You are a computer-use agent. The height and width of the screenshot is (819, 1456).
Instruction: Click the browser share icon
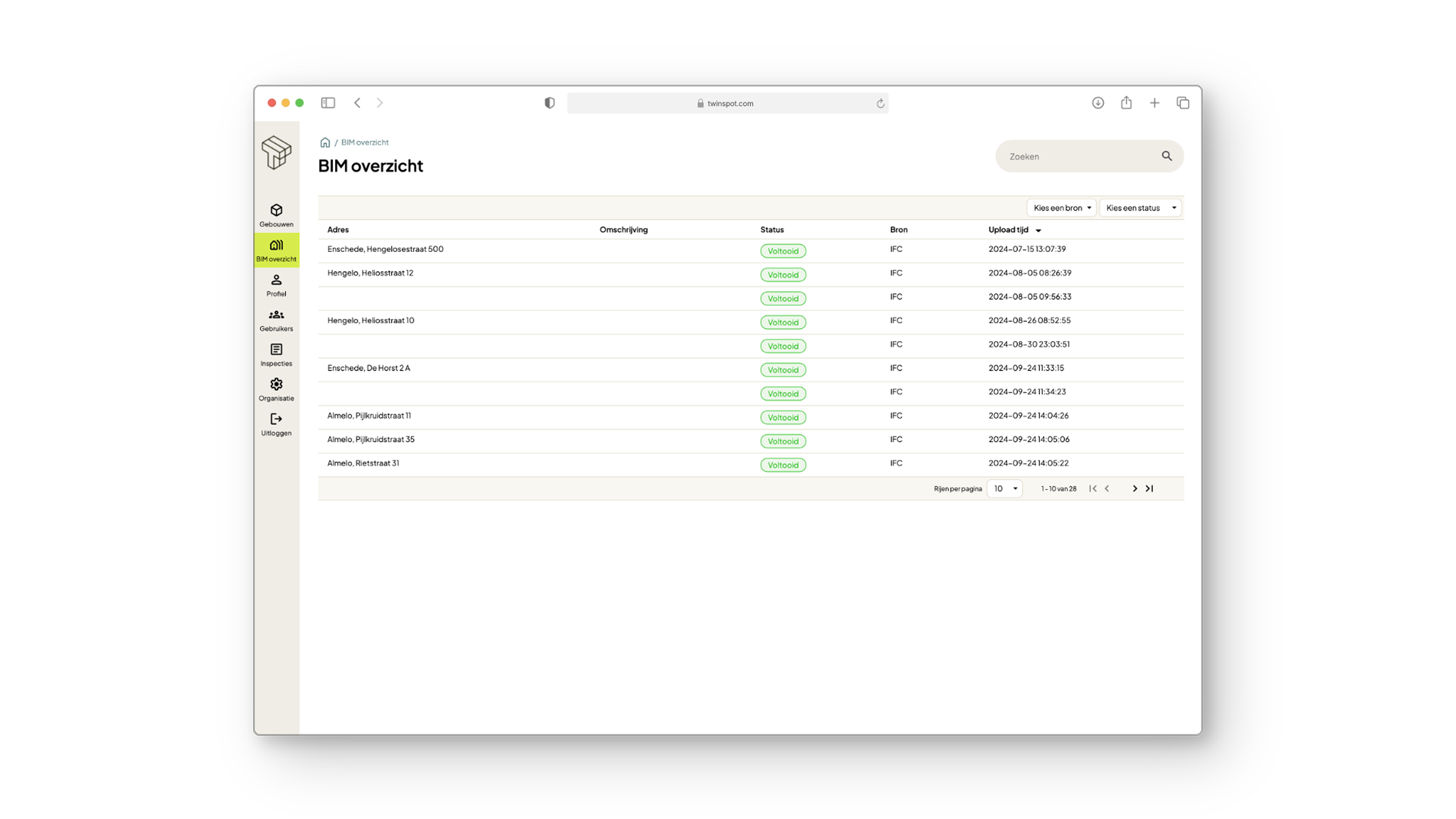tap(1126, 102)
